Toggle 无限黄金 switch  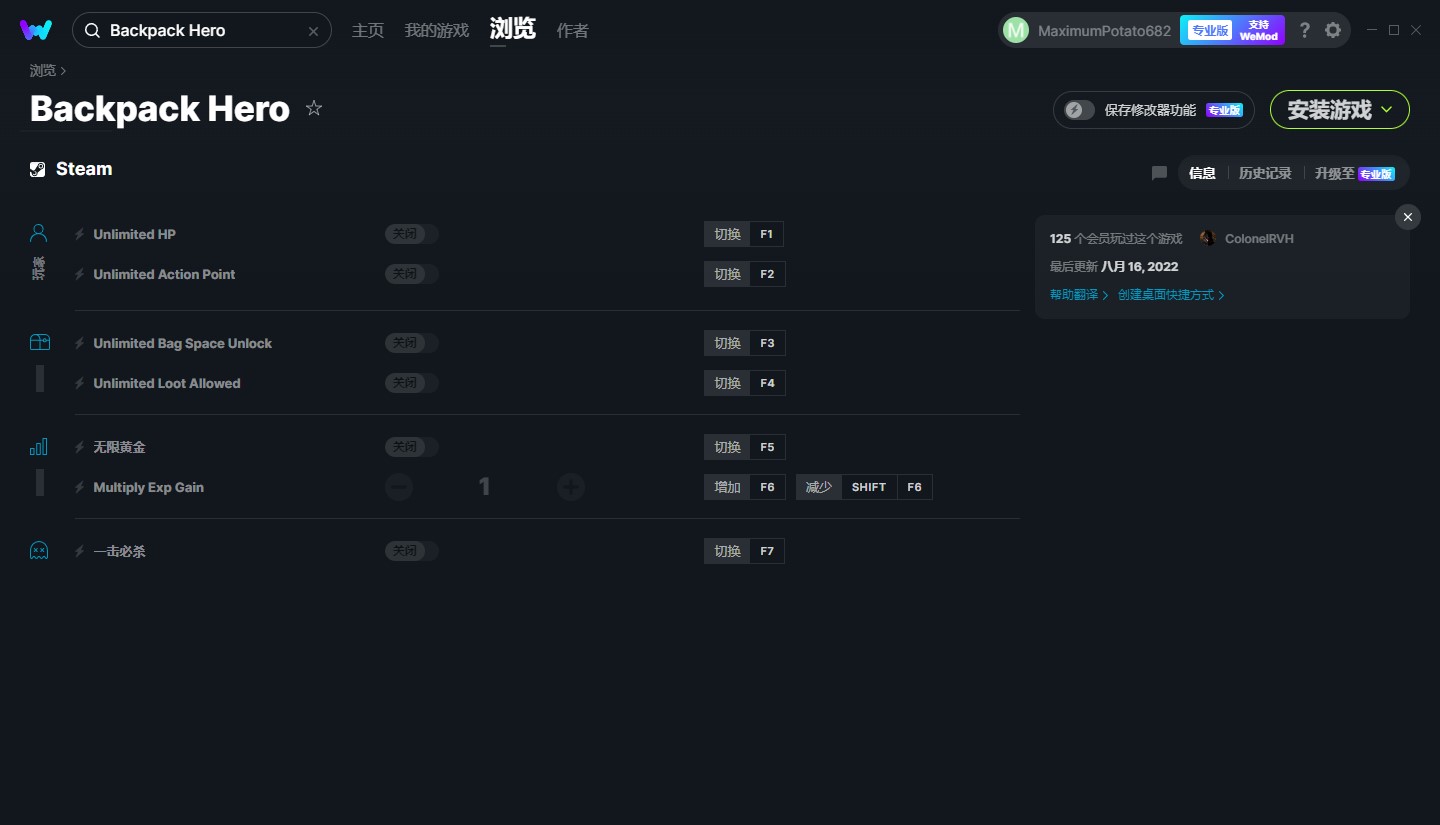point(412,447)
